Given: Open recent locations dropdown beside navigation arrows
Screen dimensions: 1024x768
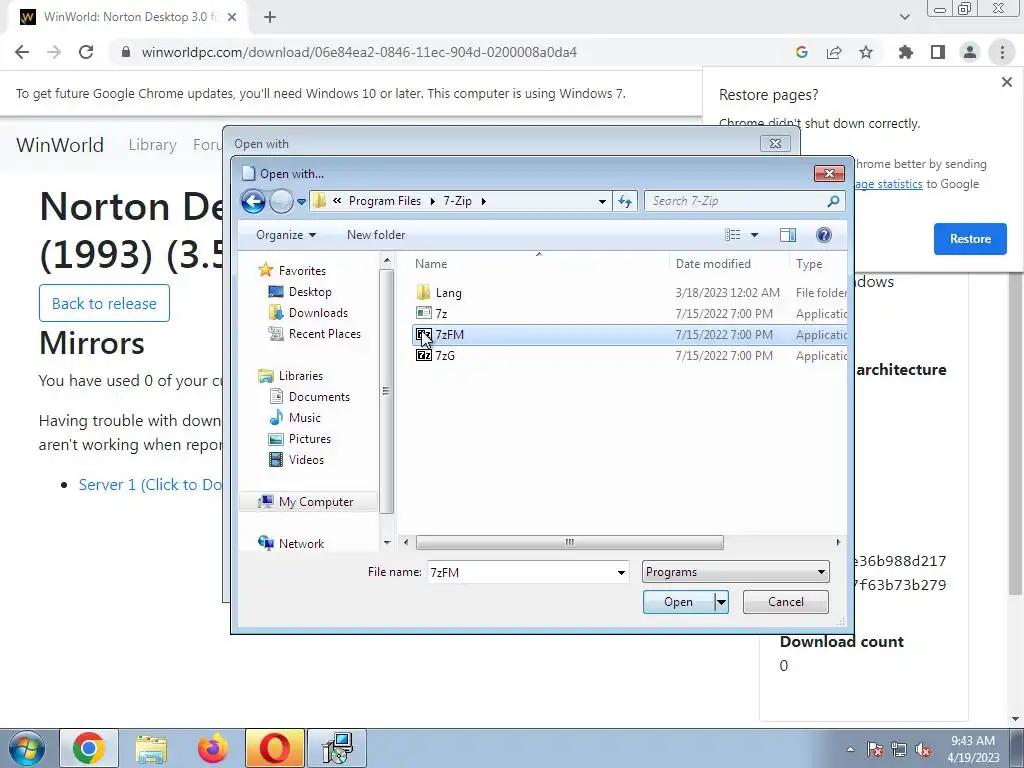Looking at the screenshot, I should pyautogui.click(x=301, y=202).
